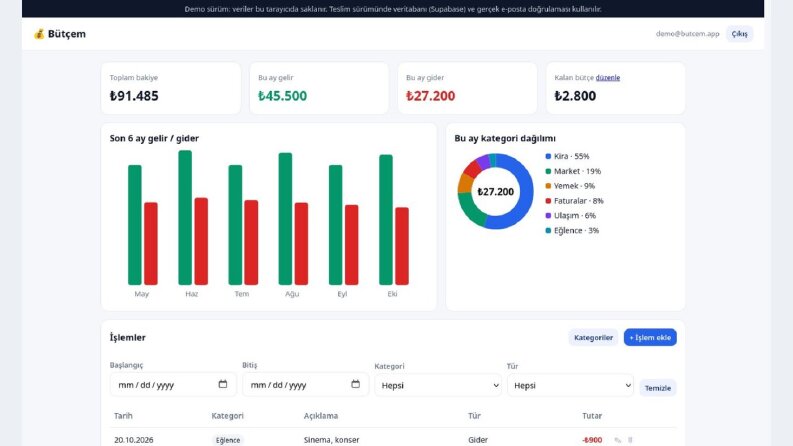This screenshot has width=793, height=446.
Task: Open the Başlangıç date calendar picker icon
Action: tap(223, 384)
